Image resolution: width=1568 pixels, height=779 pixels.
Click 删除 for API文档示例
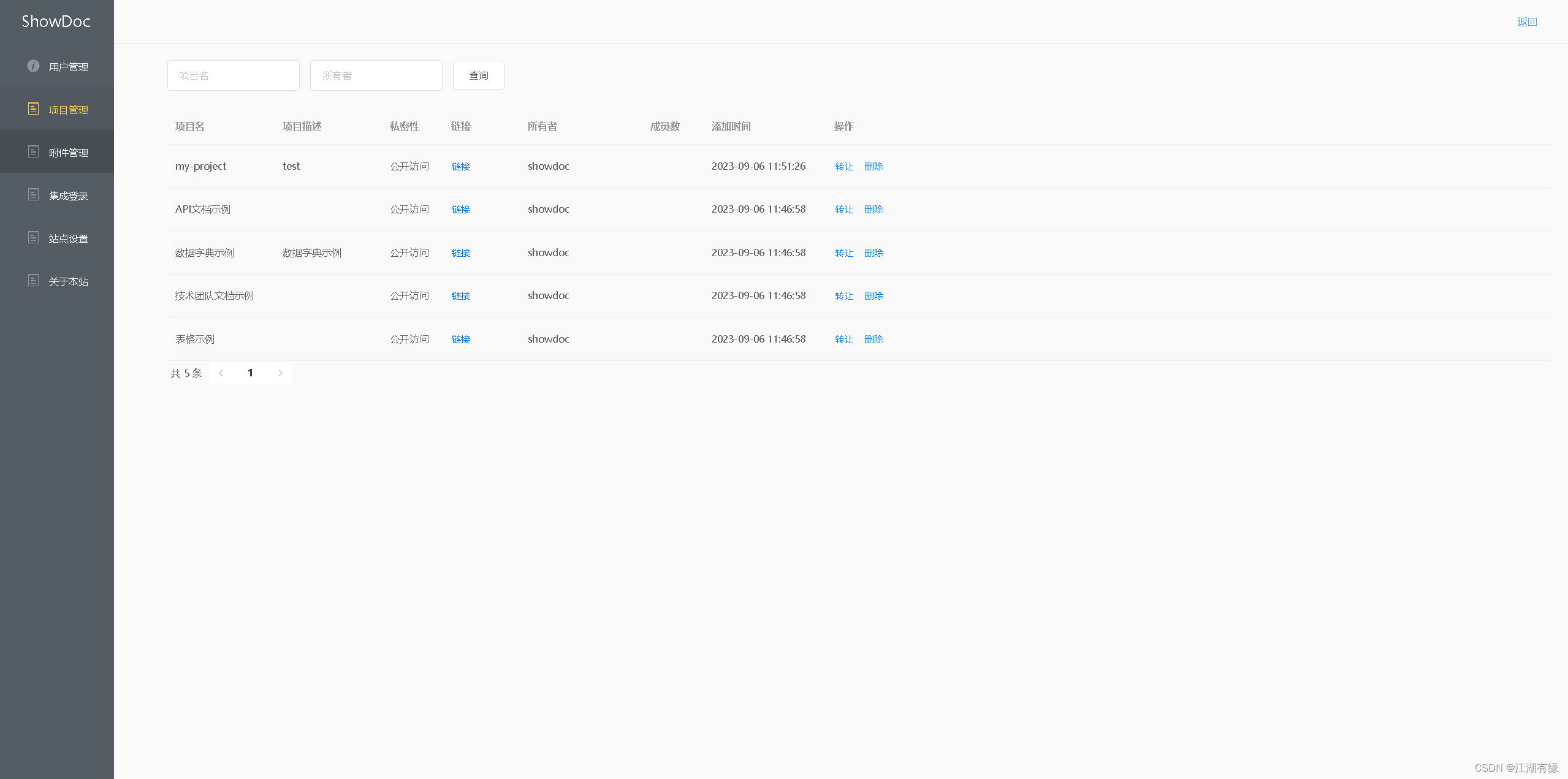pos(874,210)
